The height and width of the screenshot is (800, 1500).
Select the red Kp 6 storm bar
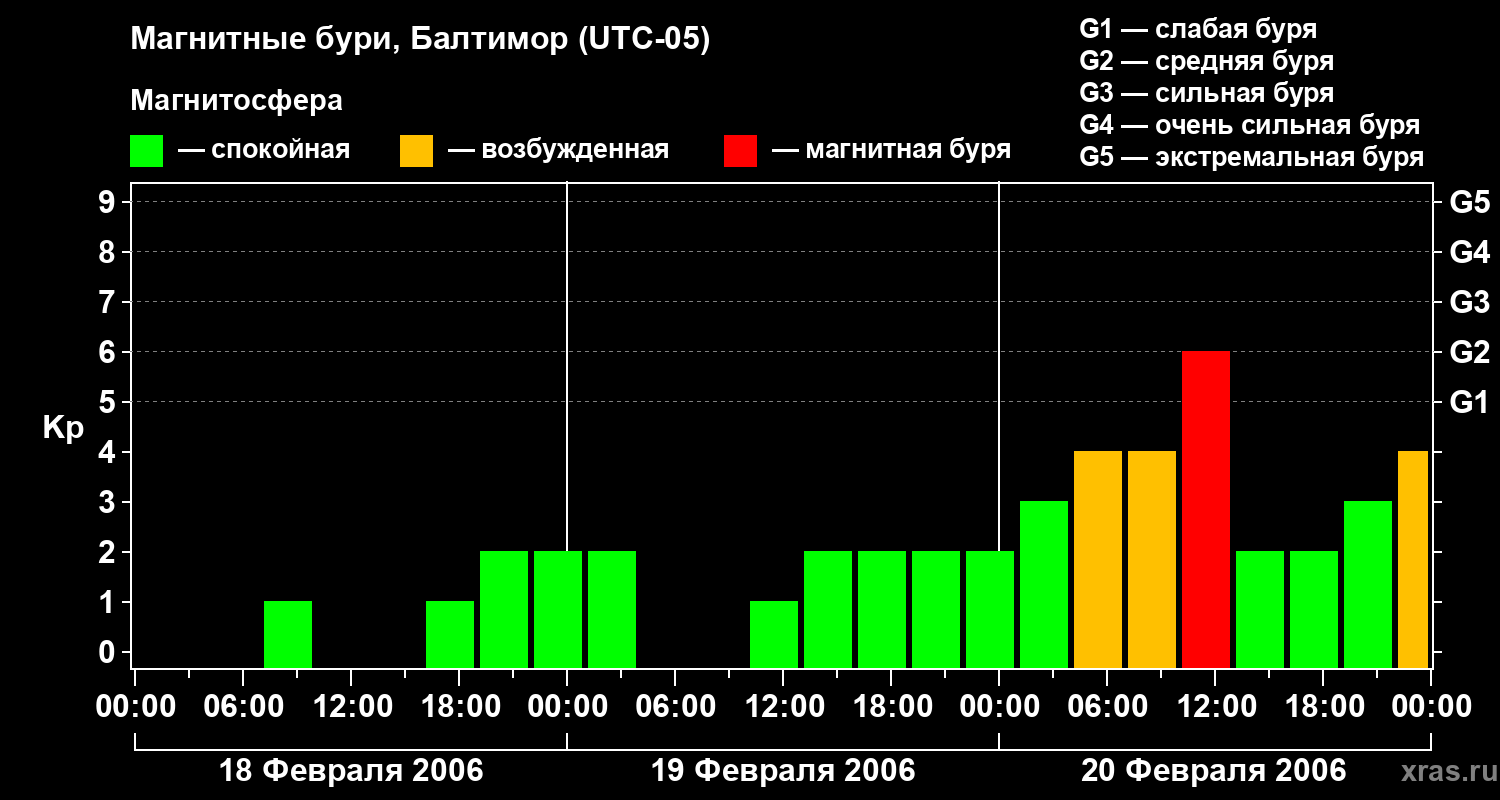pyautogui.click(x=1206, y=510)
